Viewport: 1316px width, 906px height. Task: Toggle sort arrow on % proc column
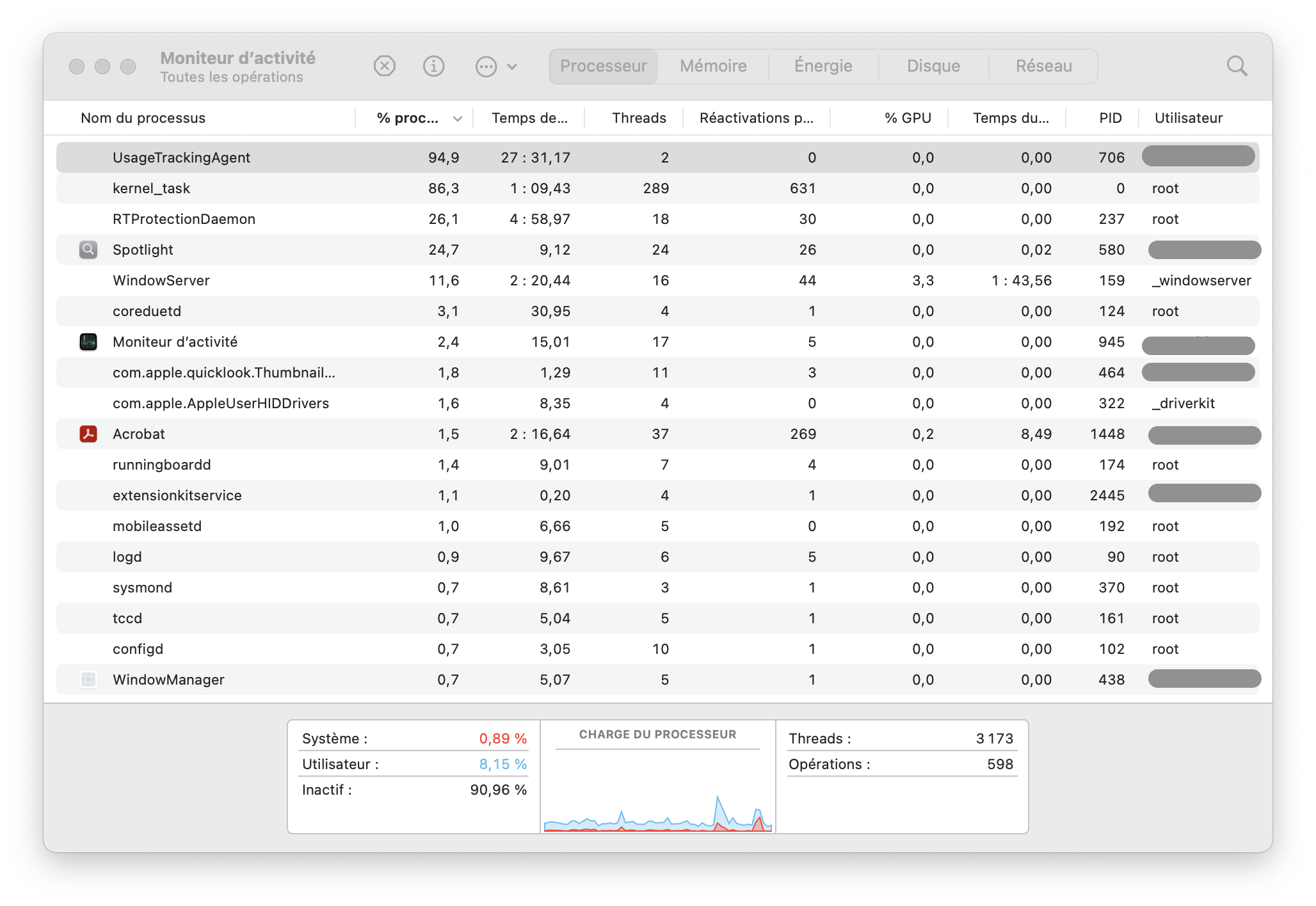(457, 118)
